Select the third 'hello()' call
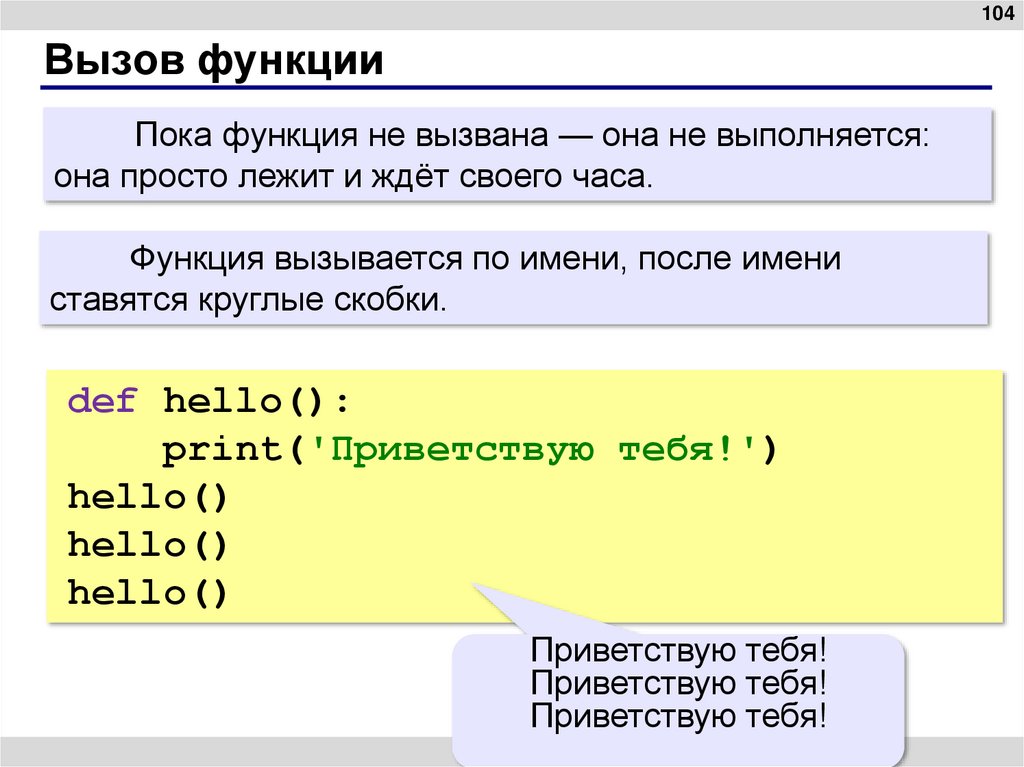Image resolution: width=1024 pixels, height=767 pixels. point(147,592)
